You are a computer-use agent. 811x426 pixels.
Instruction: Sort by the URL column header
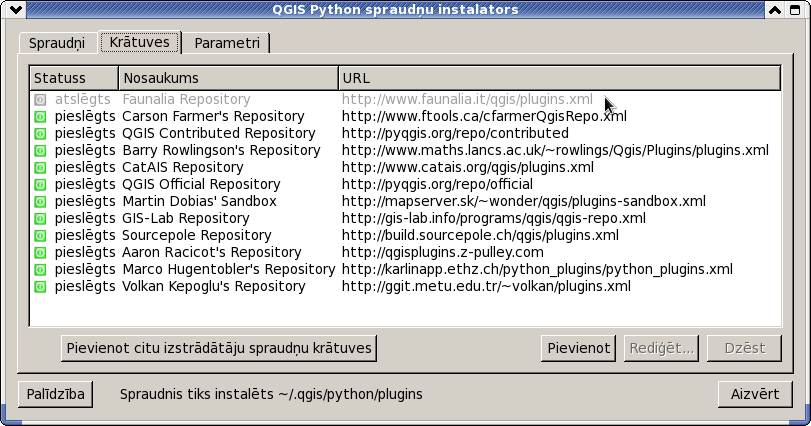[x=560, y=78]
